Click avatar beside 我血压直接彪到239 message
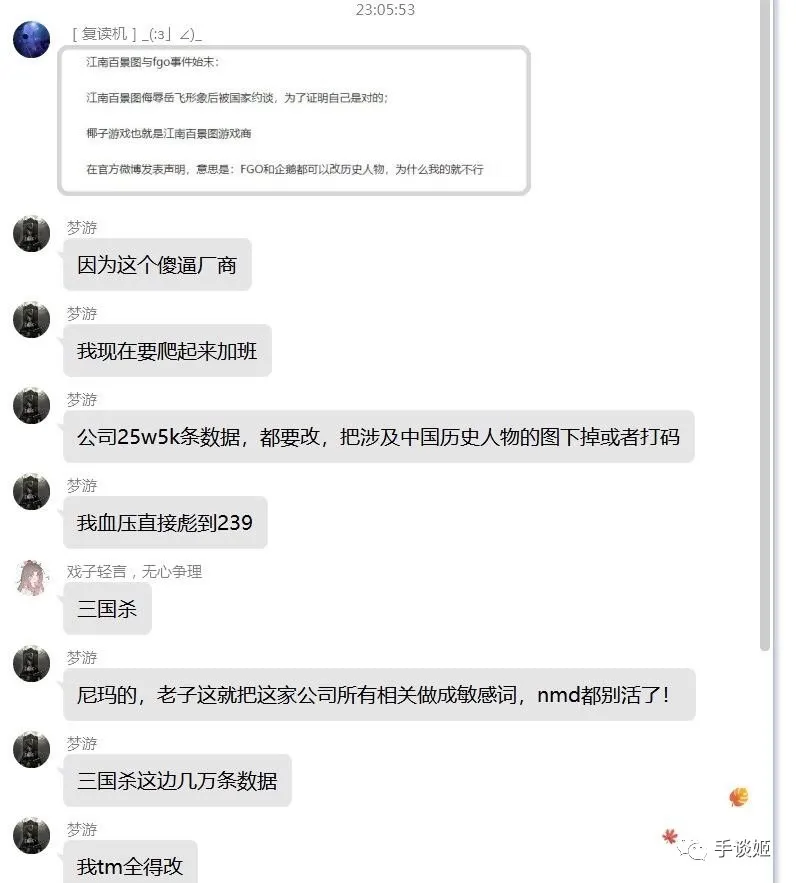Image resolution: width=796 pixels, height=883 pixels. click(32, 491)
